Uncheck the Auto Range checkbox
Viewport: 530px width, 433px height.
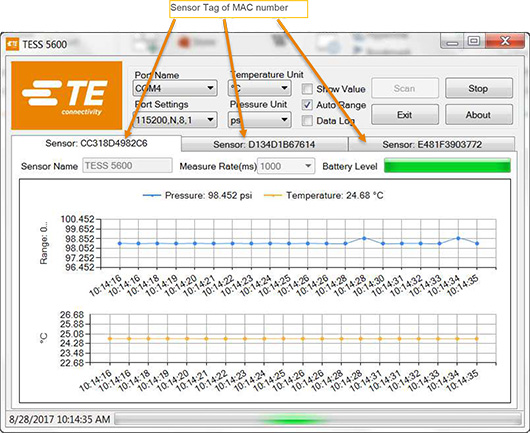pos(307,105)
